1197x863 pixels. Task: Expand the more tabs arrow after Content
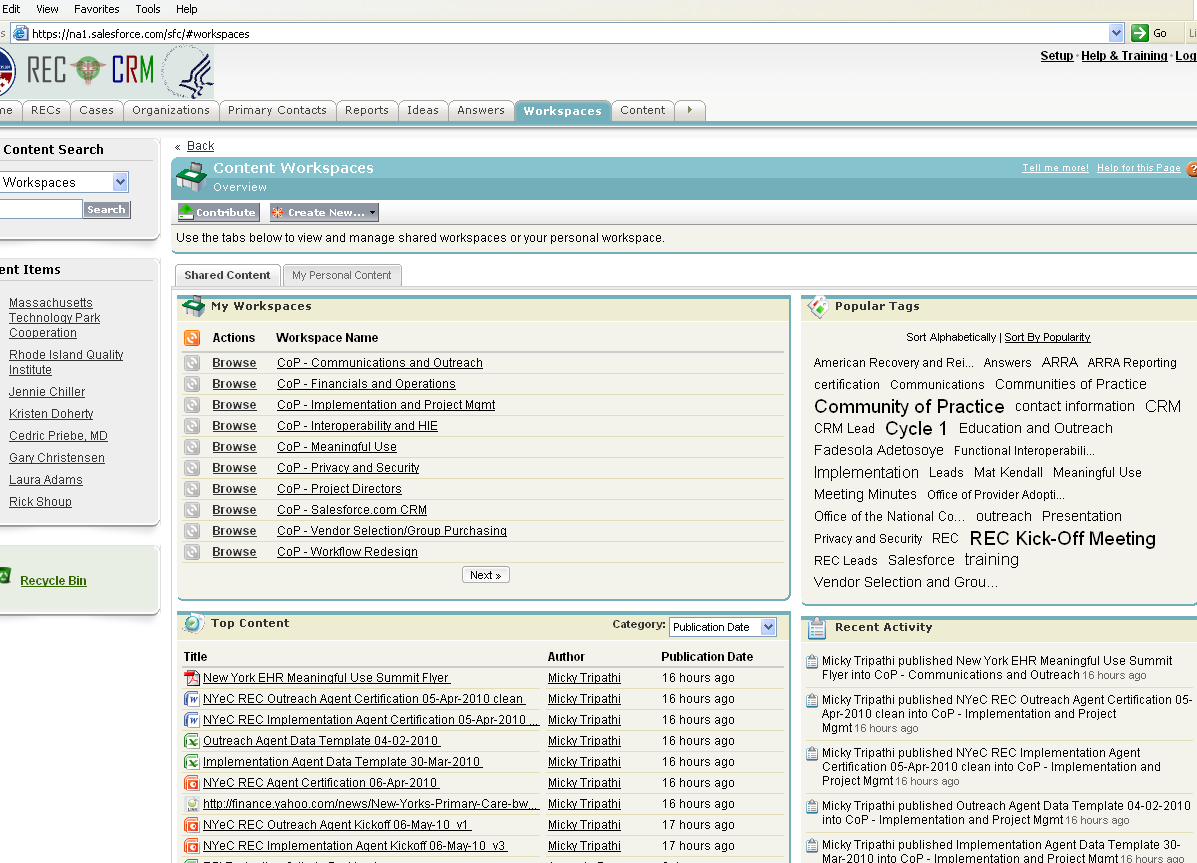[x=690, y=110]
